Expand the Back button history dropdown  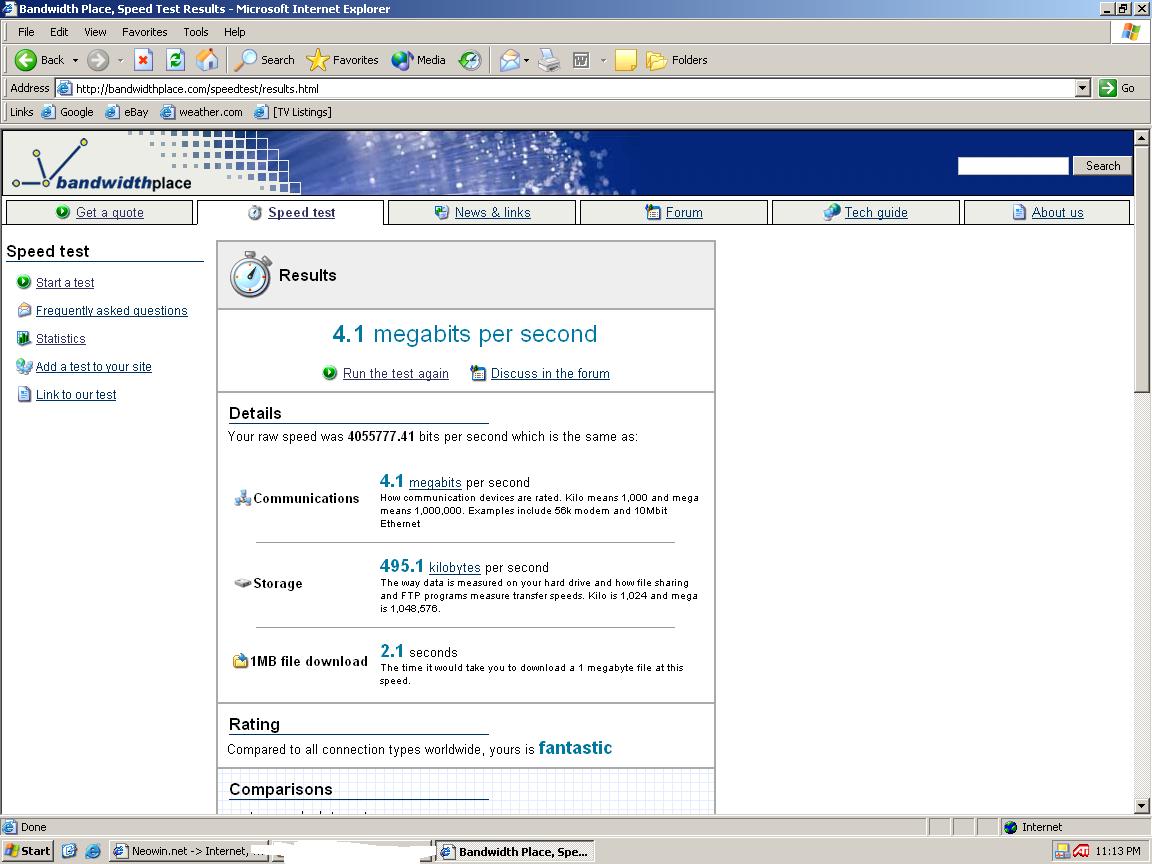[x=75, y=60]
